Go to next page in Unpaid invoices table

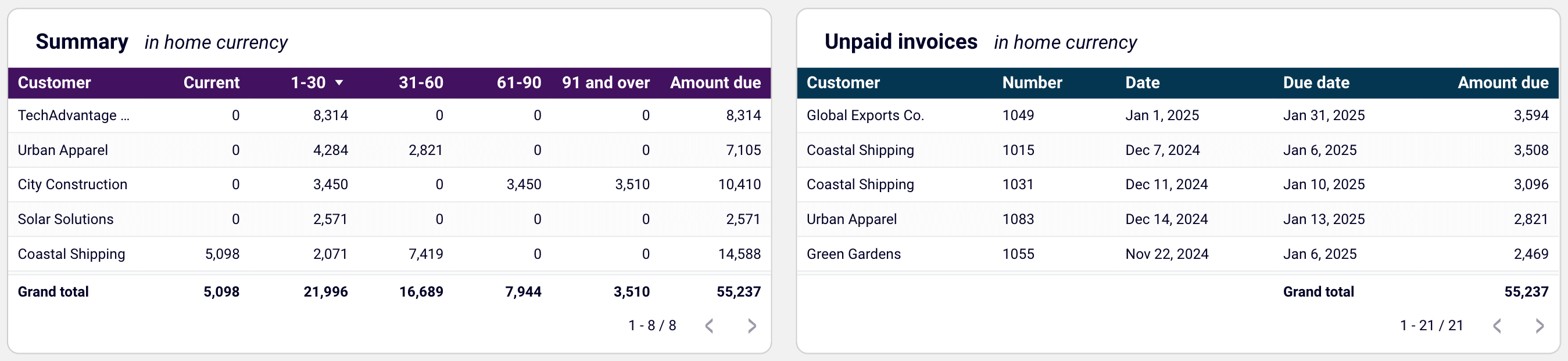tap(1540, 326)
